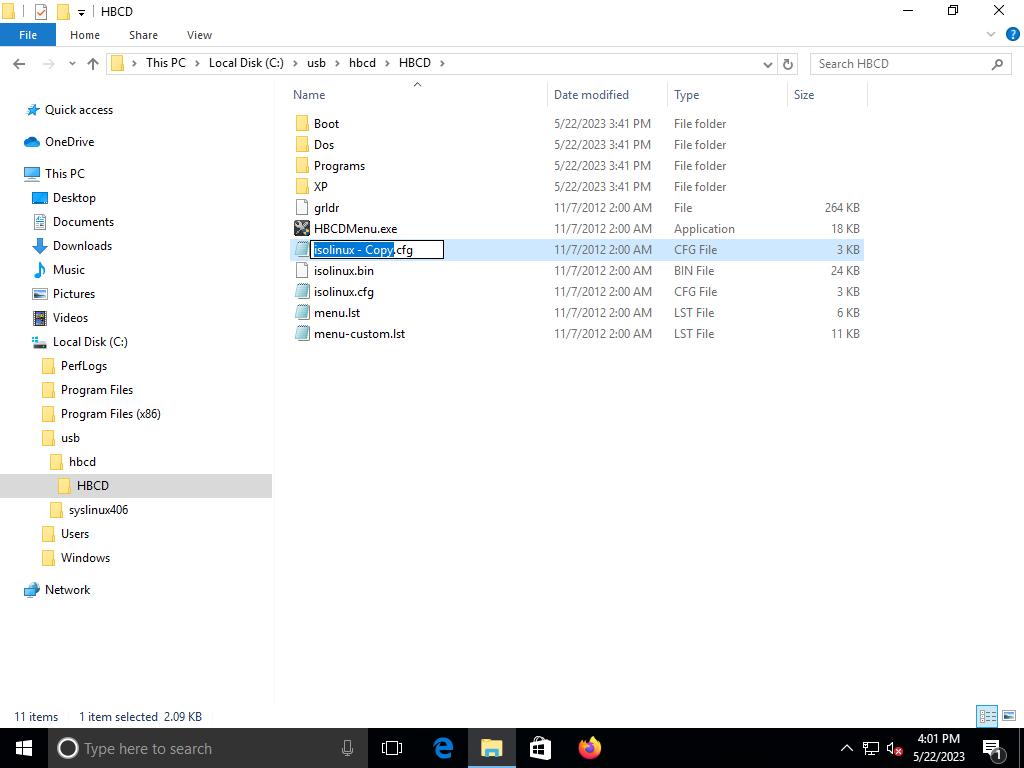Switch to details view layout
The width and height of the screenshot is (1024, 768).
click(987, 716)
